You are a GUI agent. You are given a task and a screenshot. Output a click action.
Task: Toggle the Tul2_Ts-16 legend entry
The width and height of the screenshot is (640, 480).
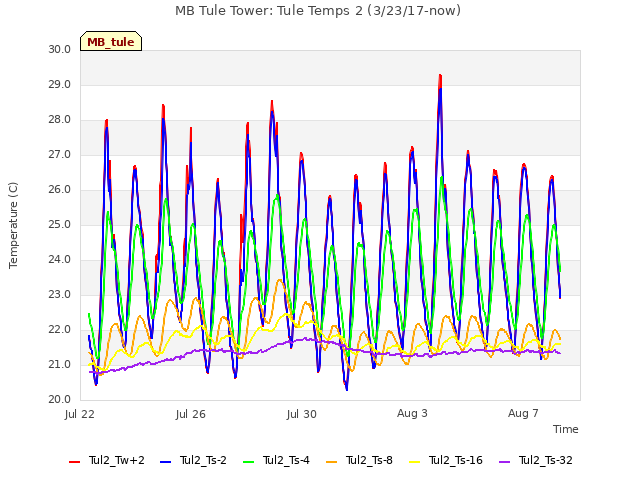pyautogui.click(x=446, y=460)
